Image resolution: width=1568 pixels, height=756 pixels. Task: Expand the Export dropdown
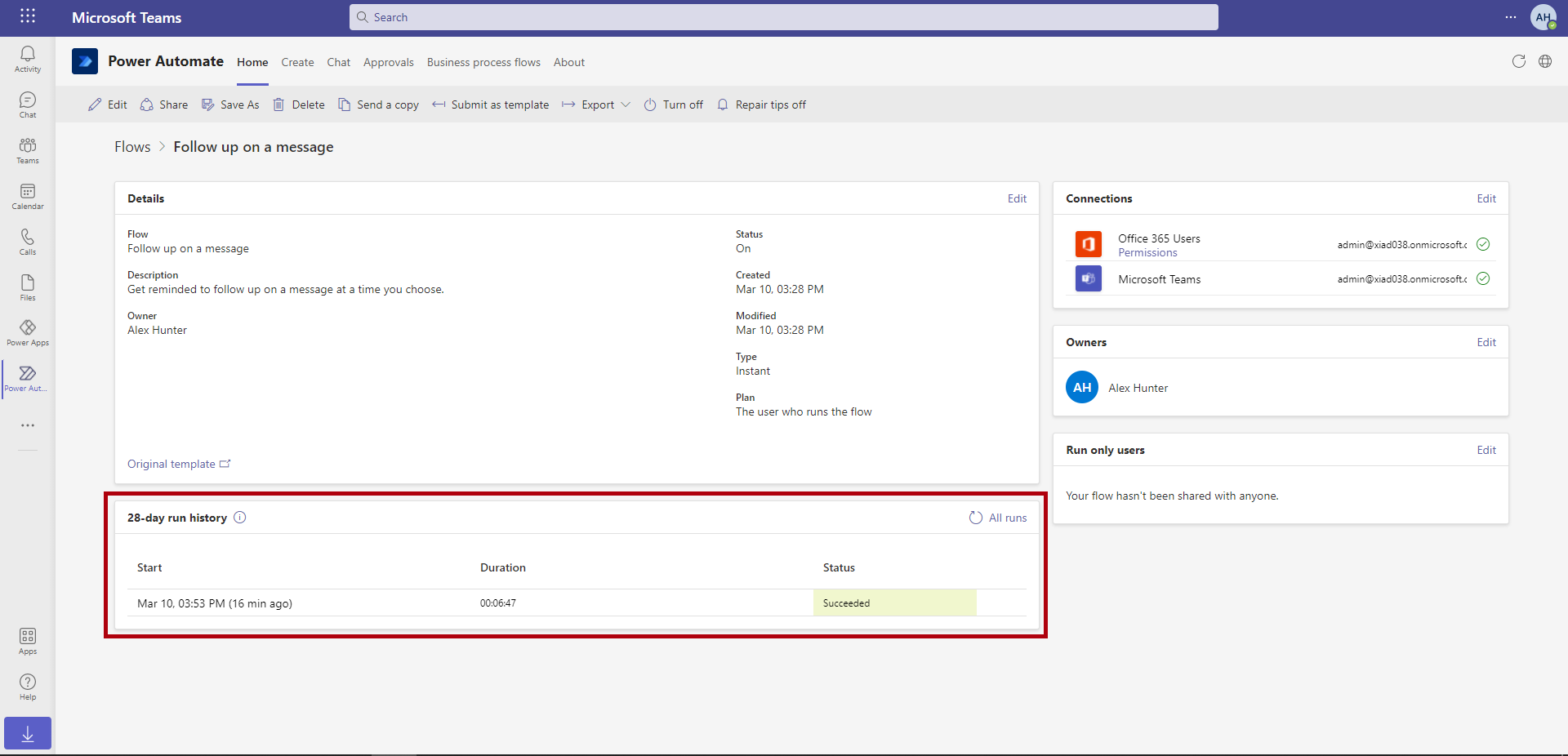click(596, 105)
